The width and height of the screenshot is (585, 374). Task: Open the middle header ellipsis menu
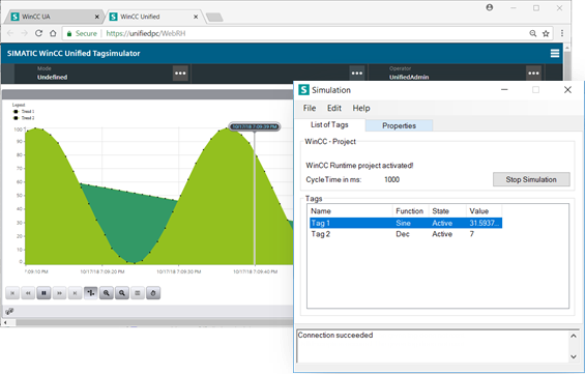pos(357,73)
